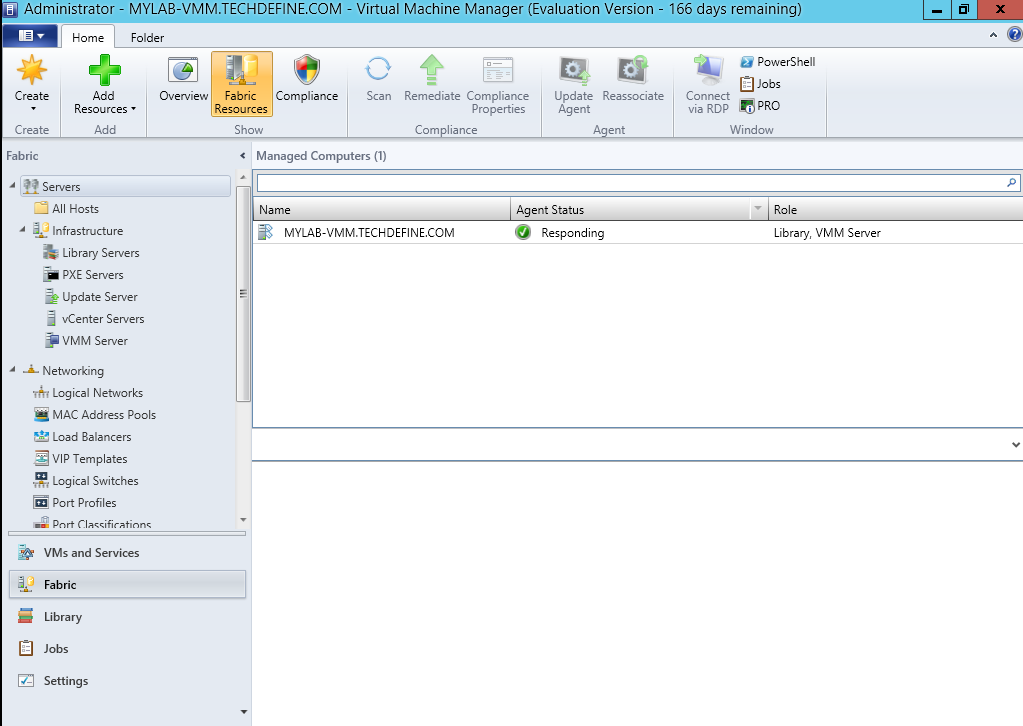This screenshot has height=726, width=1023.
Task: Click the Update Agent icon
Action: point(574,70)
